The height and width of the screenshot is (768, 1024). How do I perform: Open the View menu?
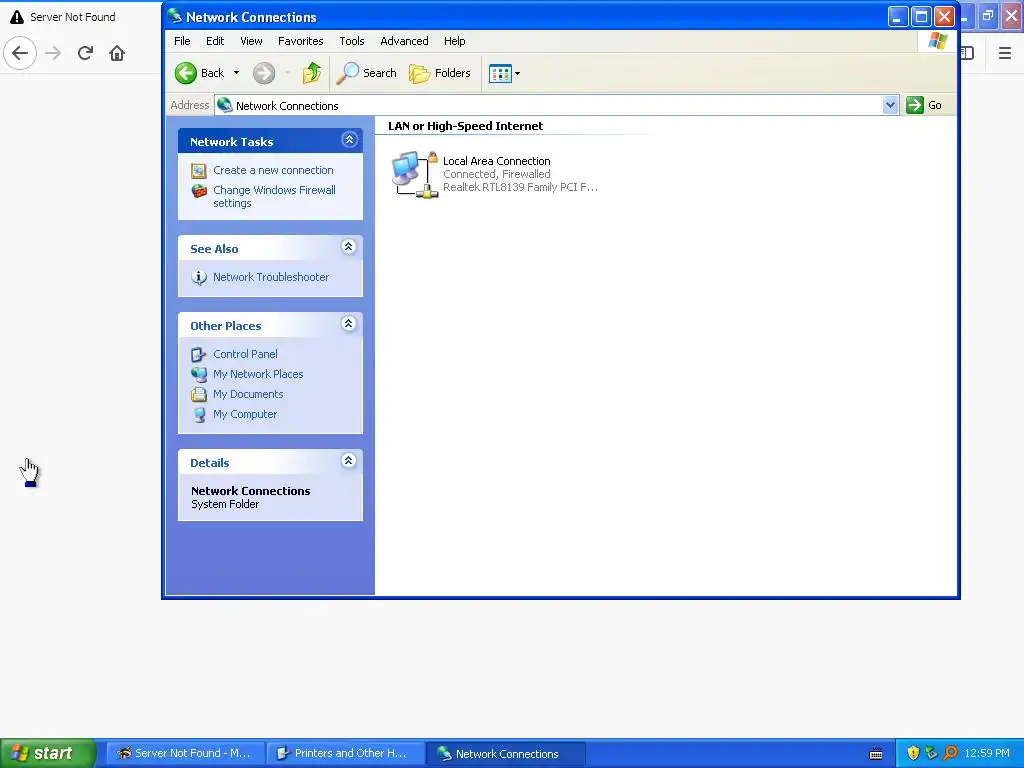coord(251,41)
